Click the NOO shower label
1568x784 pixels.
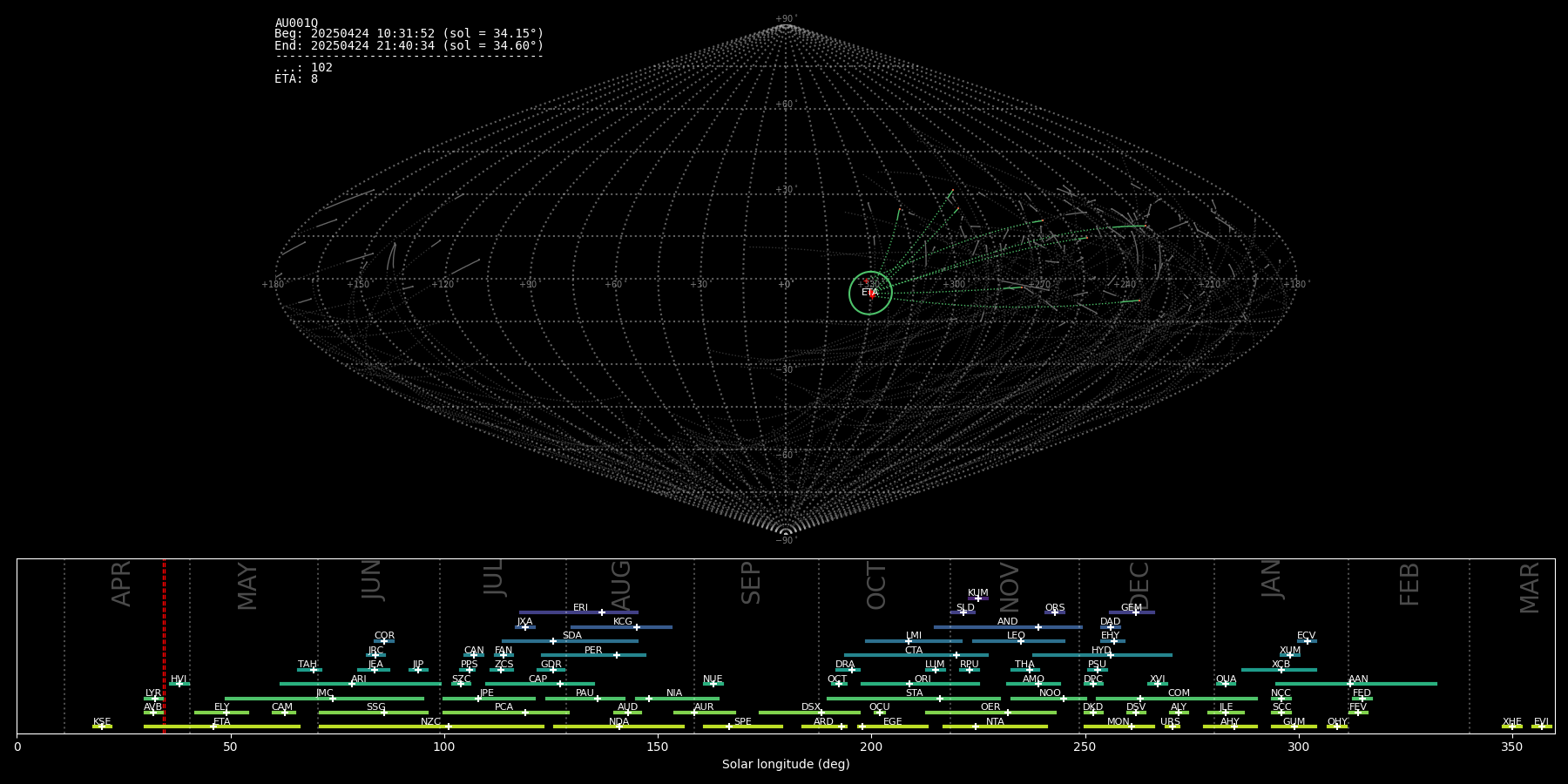point(1050,693)
